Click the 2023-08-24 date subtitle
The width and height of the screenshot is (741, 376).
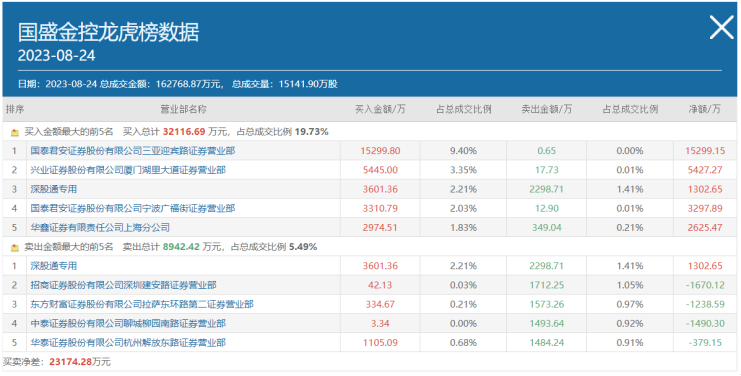pyautogui.click(x=56, y=55)
